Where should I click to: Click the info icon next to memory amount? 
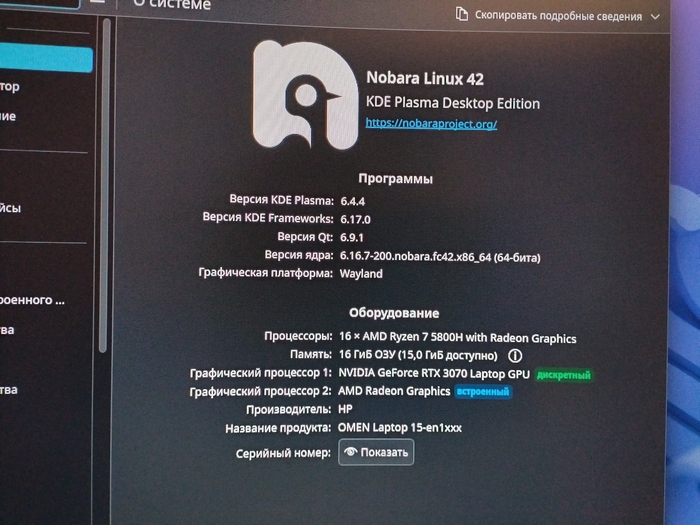[x=515, y=355]
